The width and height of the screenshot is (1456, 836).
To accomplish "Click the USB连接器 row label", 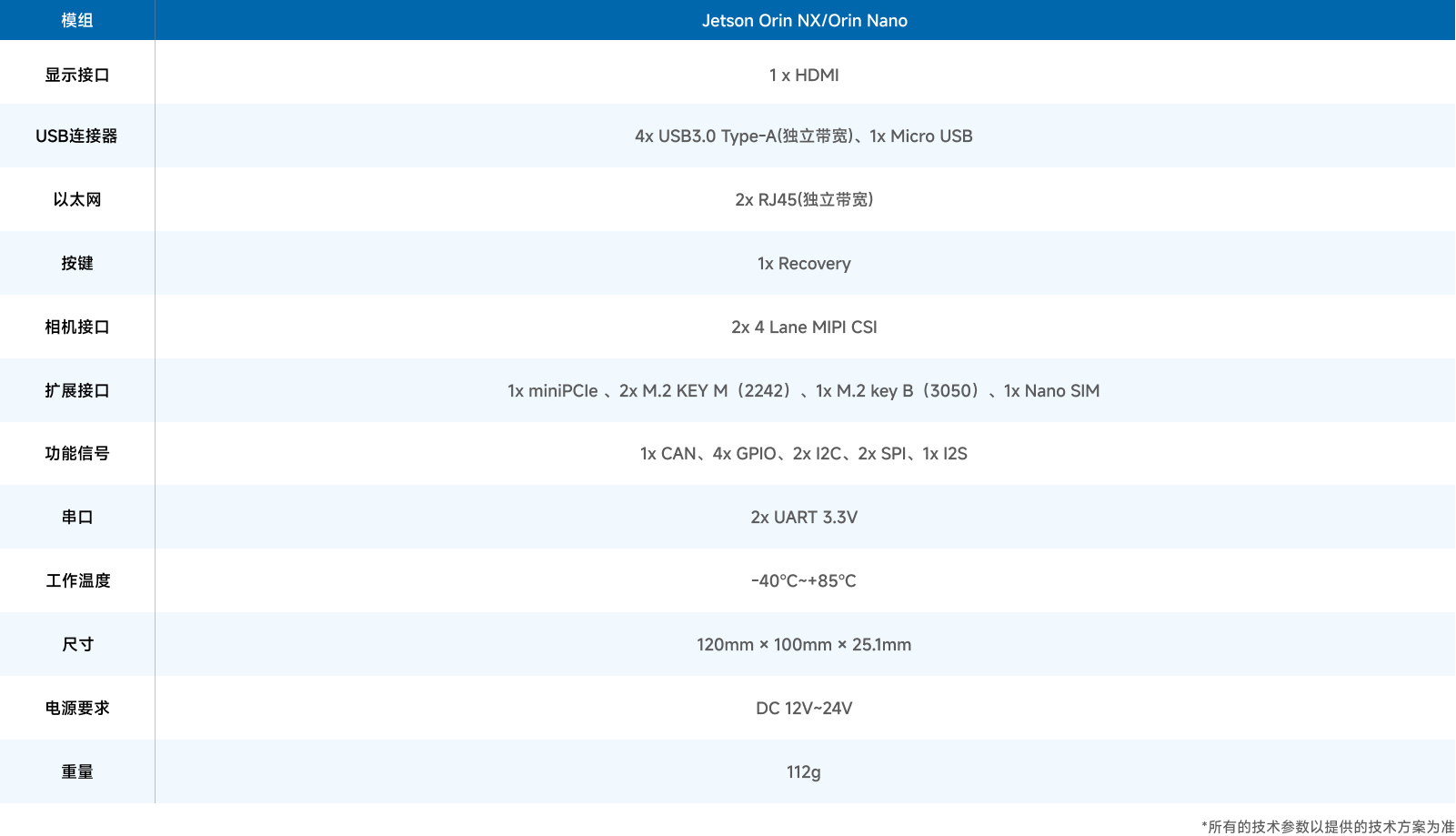I will click(x=77, y=136).
